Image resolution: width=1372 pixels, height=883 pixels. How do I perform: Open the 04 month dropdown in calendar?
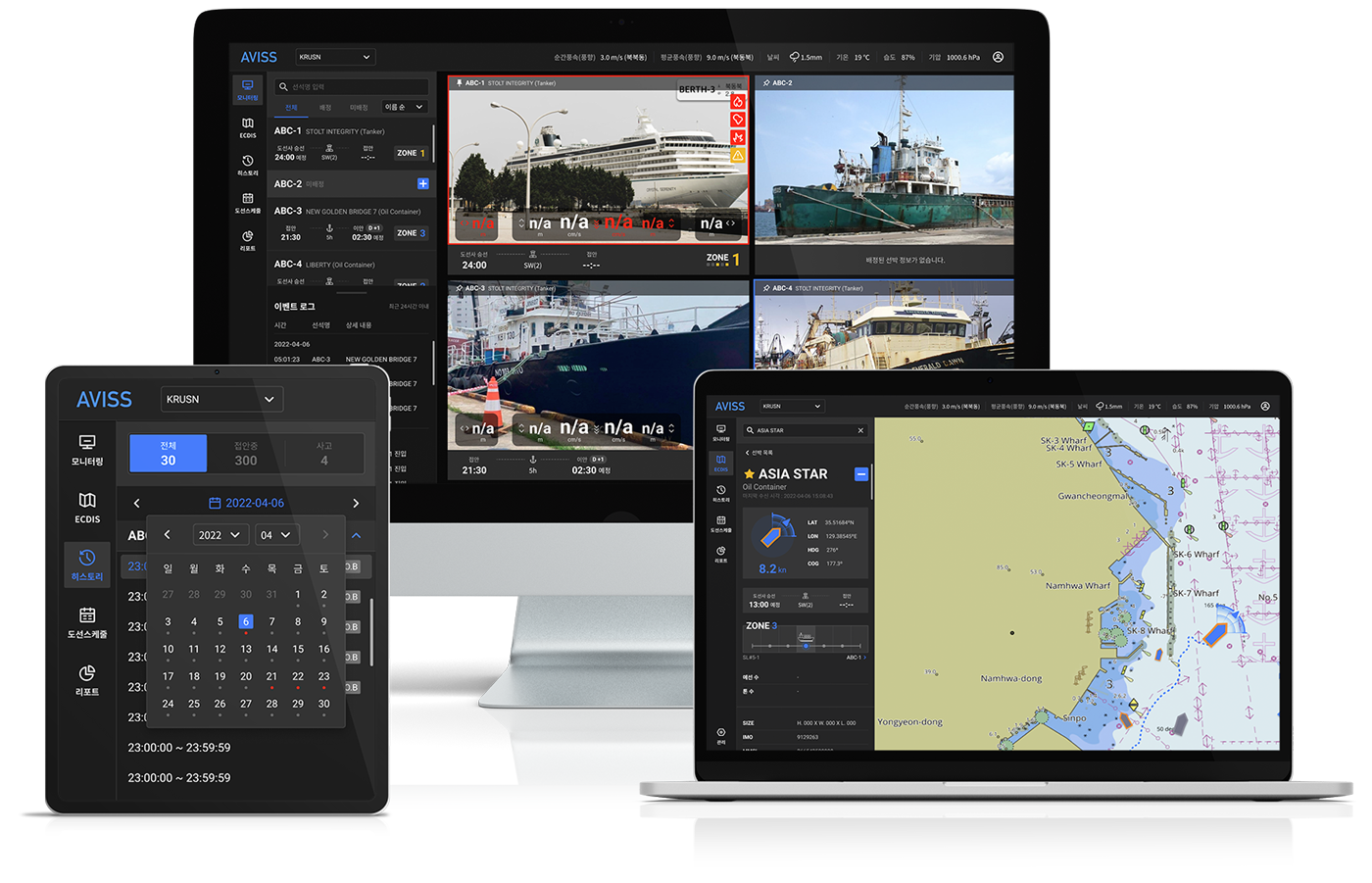[x=276, y=535]
